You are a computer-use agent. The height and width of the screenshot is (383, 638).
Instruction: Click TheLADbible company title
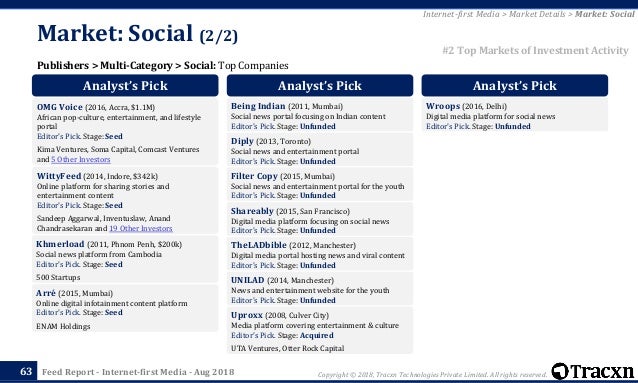(259, 245)
